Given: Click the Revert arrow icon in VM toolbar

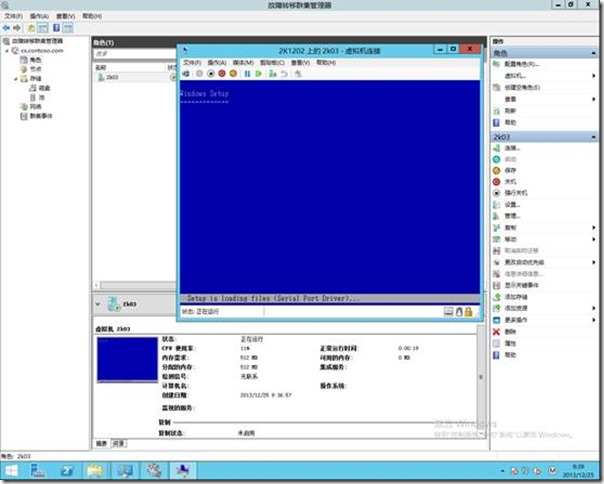Looking at the screenshot, I should pos(284,73).
